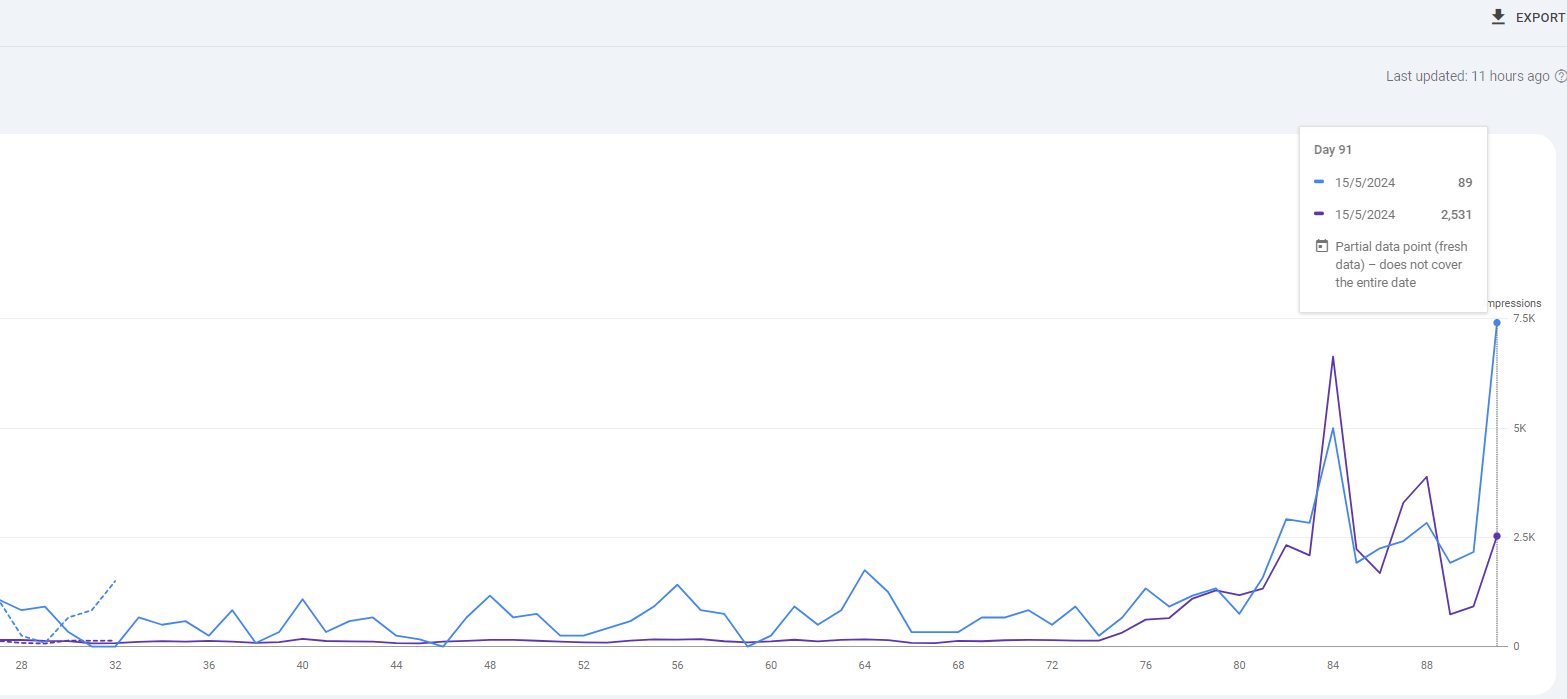The width and height of the screenshot is (1567, 699).
Task: Click the Impressions axis title
Action: [1512, 303]
